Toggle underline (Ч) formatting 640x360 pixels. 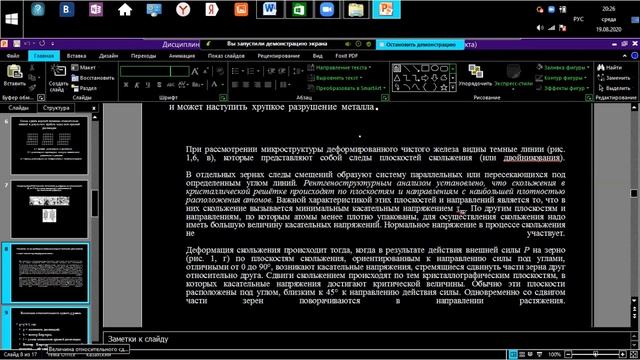[147, 85]
